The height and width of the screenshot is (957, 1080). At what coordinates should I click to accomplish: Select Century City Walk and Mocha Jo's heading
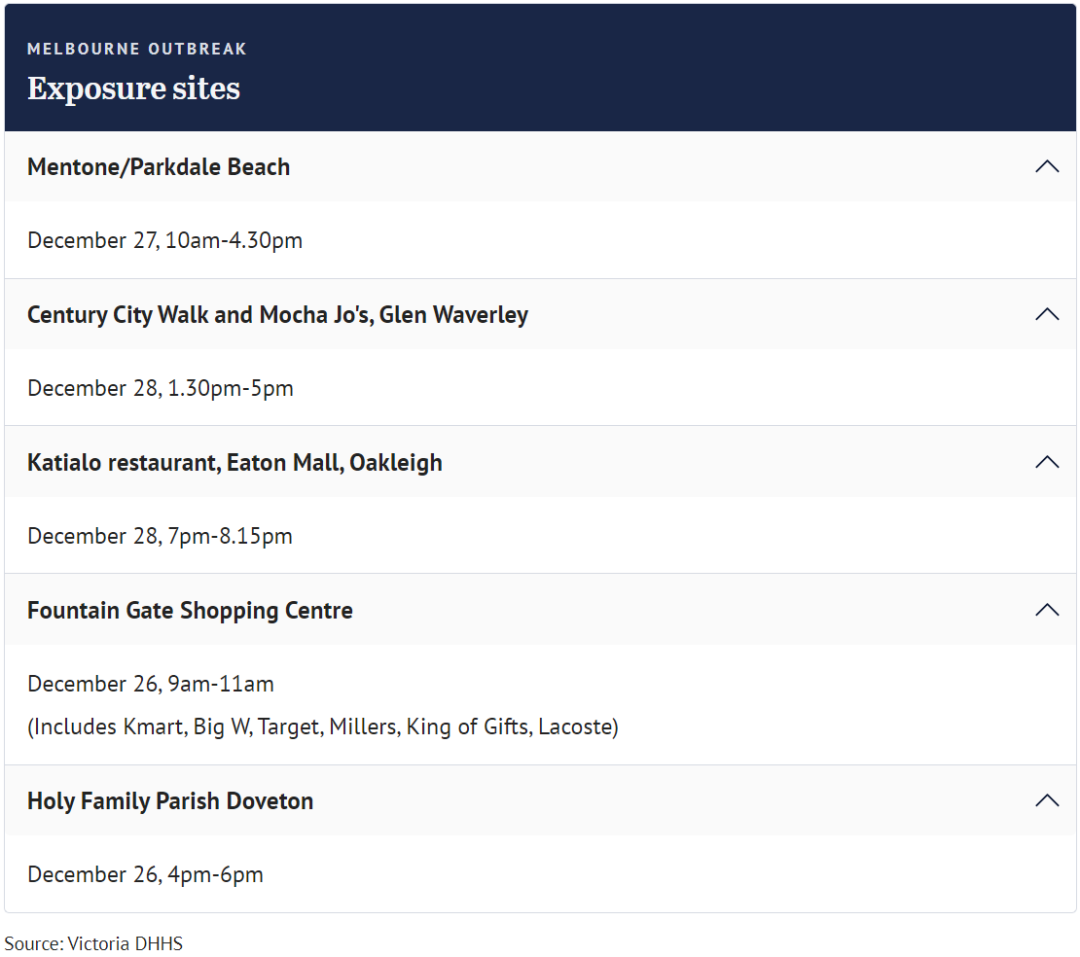click(278, 315)
